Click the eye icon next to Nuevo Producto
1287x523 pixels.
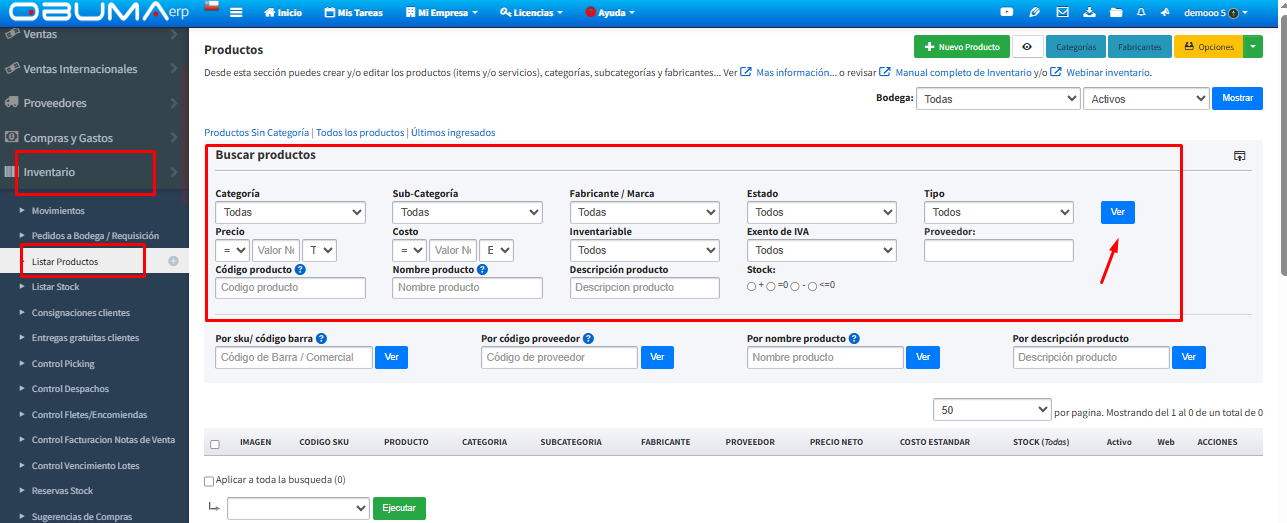pyautogui.click(x=1027, y=47)
